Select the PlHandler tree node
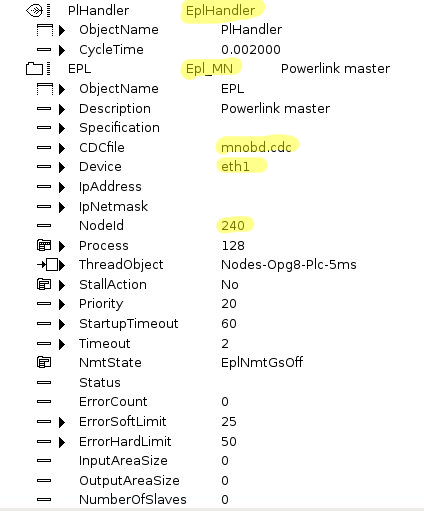 (x=98, y=11)
